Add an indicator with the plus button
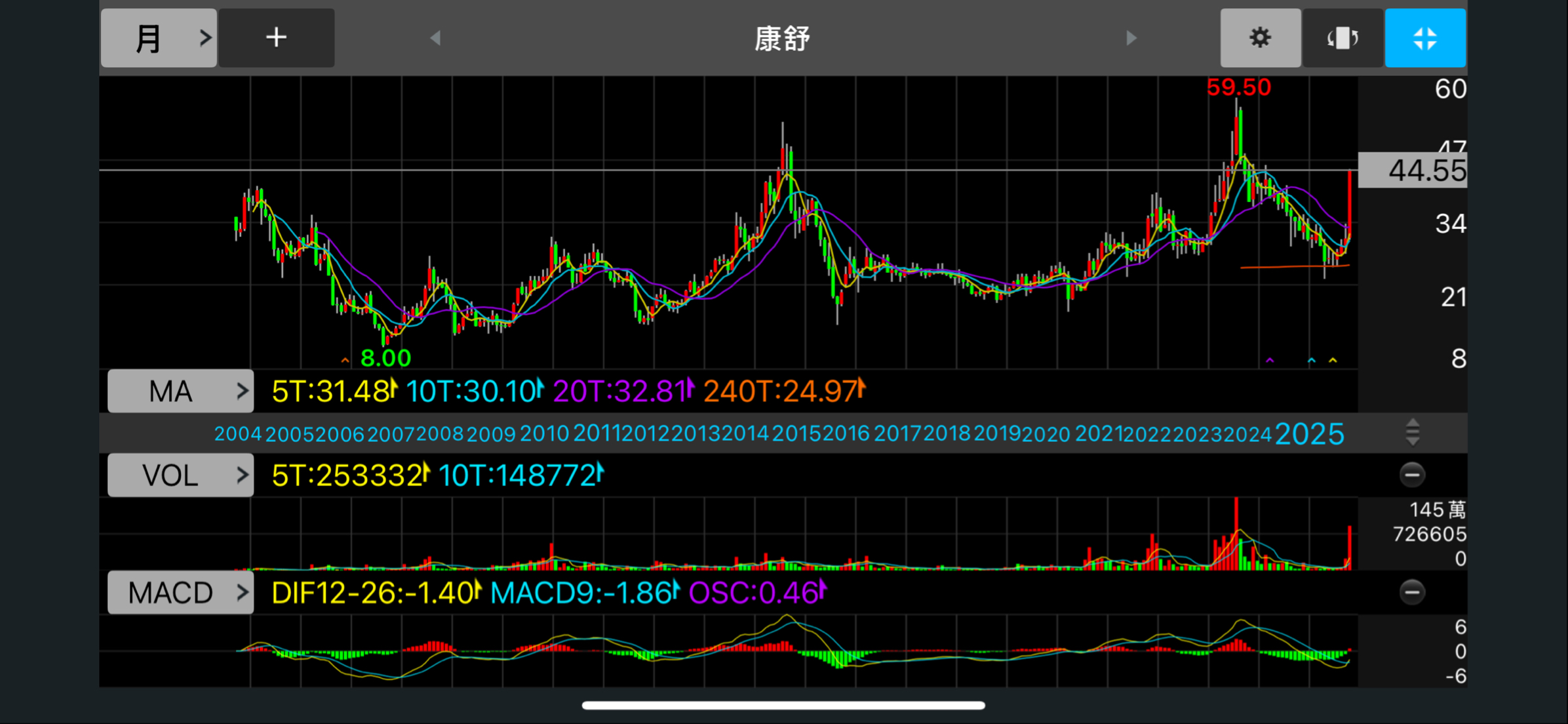Viewport: 1568px width, 724px height. tap(276, 38)
